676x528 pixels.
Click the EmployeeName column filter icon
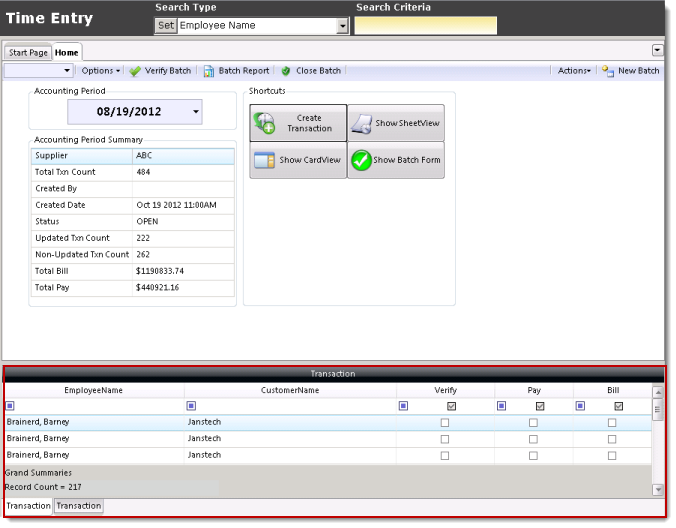click(x=10, y=406)
